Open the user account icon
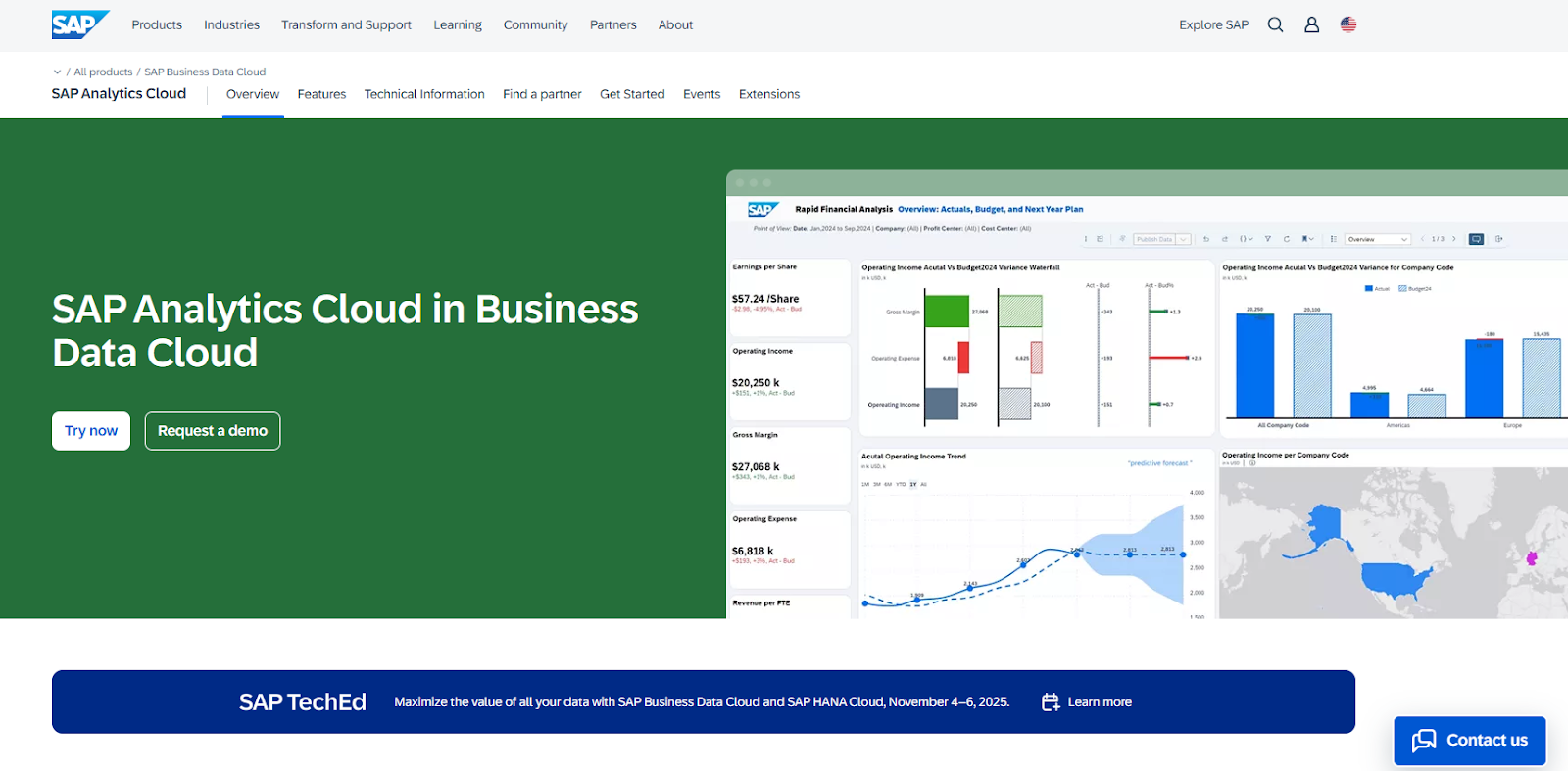This screenshot has width=1568, height=771. [x=1311, y=24]
